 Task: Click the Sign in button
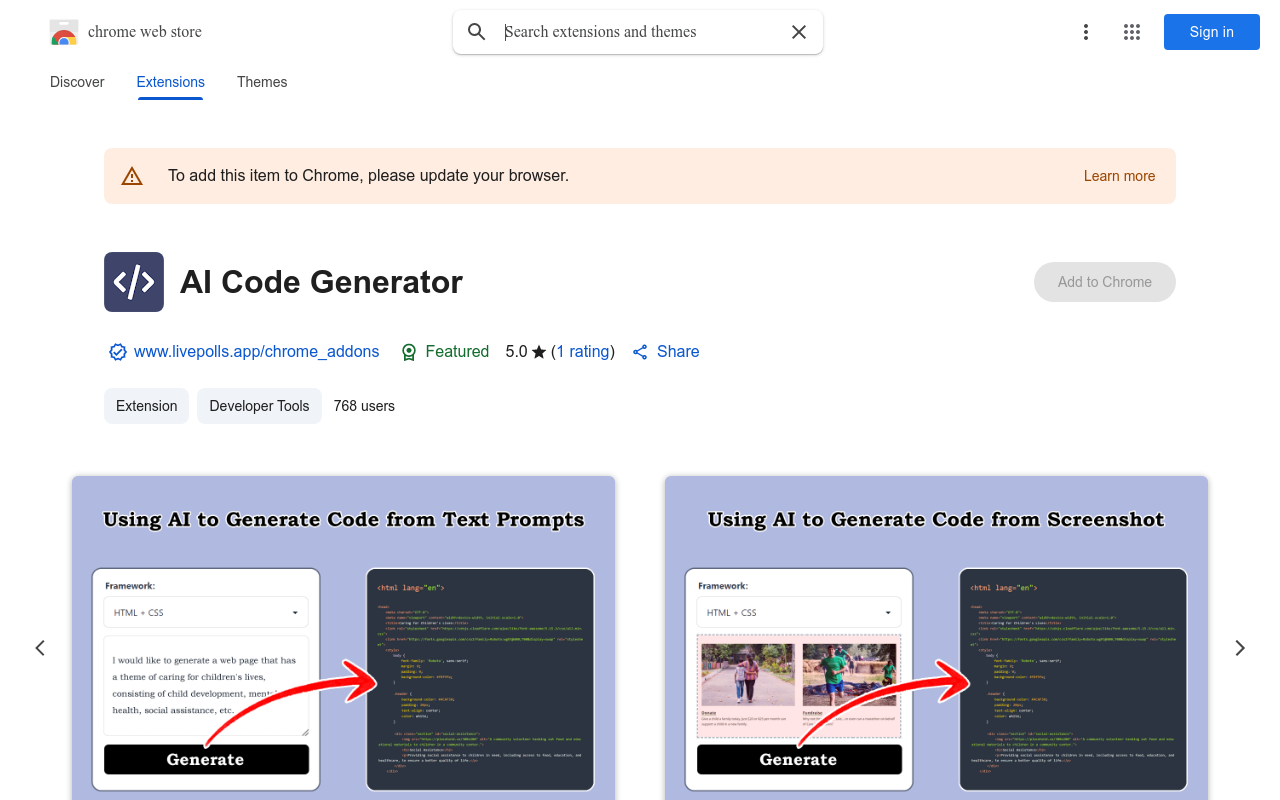pyautogui.click(x=1212, y=32)
